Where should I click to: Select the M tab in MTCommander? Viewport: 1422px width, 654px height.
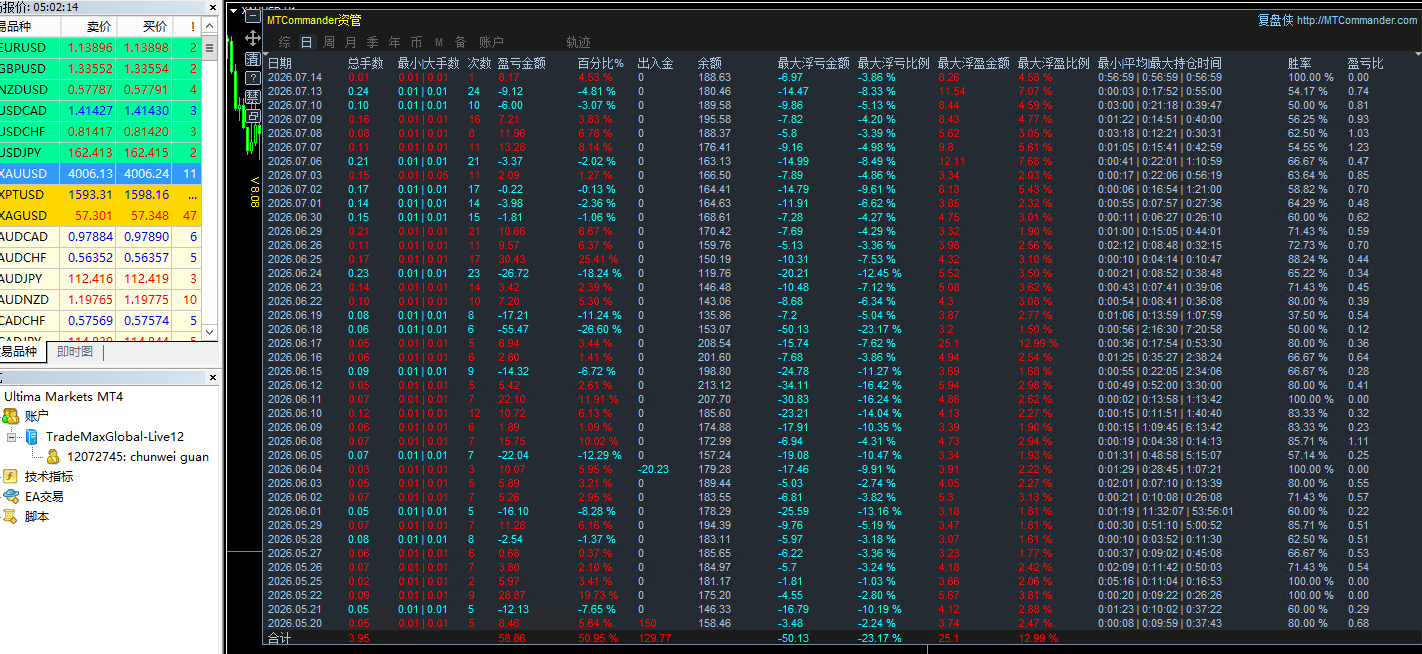438,42
